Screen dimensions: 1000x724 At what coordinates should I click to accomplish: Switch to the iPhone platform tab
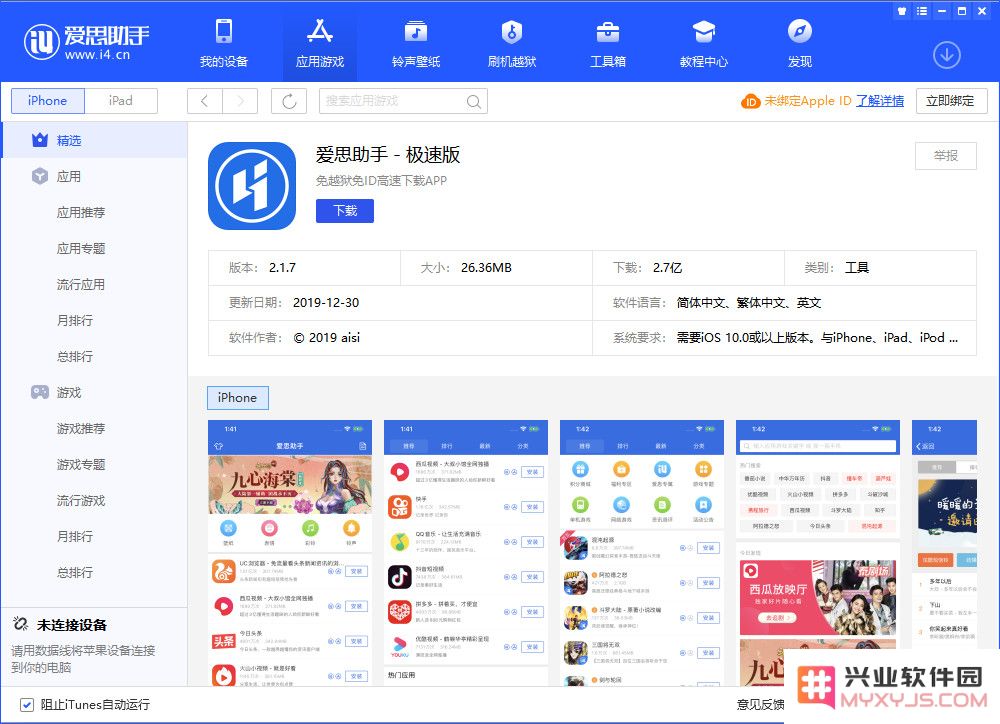coord(48,101)
